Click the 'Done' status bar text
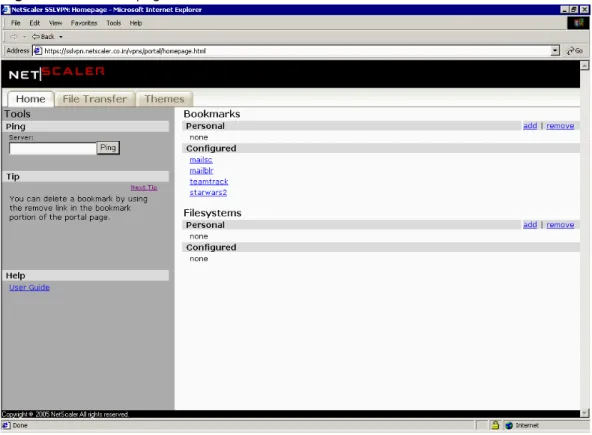Screen dimensions: 592x435 coord(20,426)
